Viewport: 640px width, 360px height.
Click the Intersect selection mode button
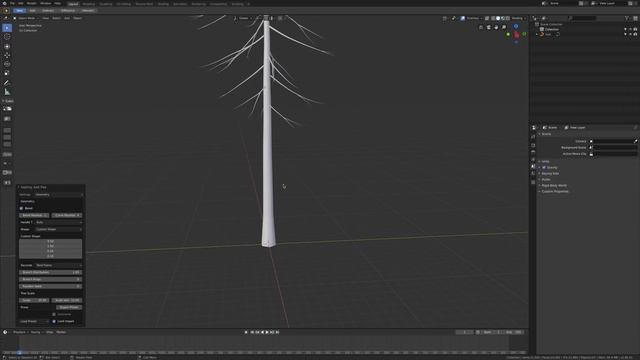point(88,11)
